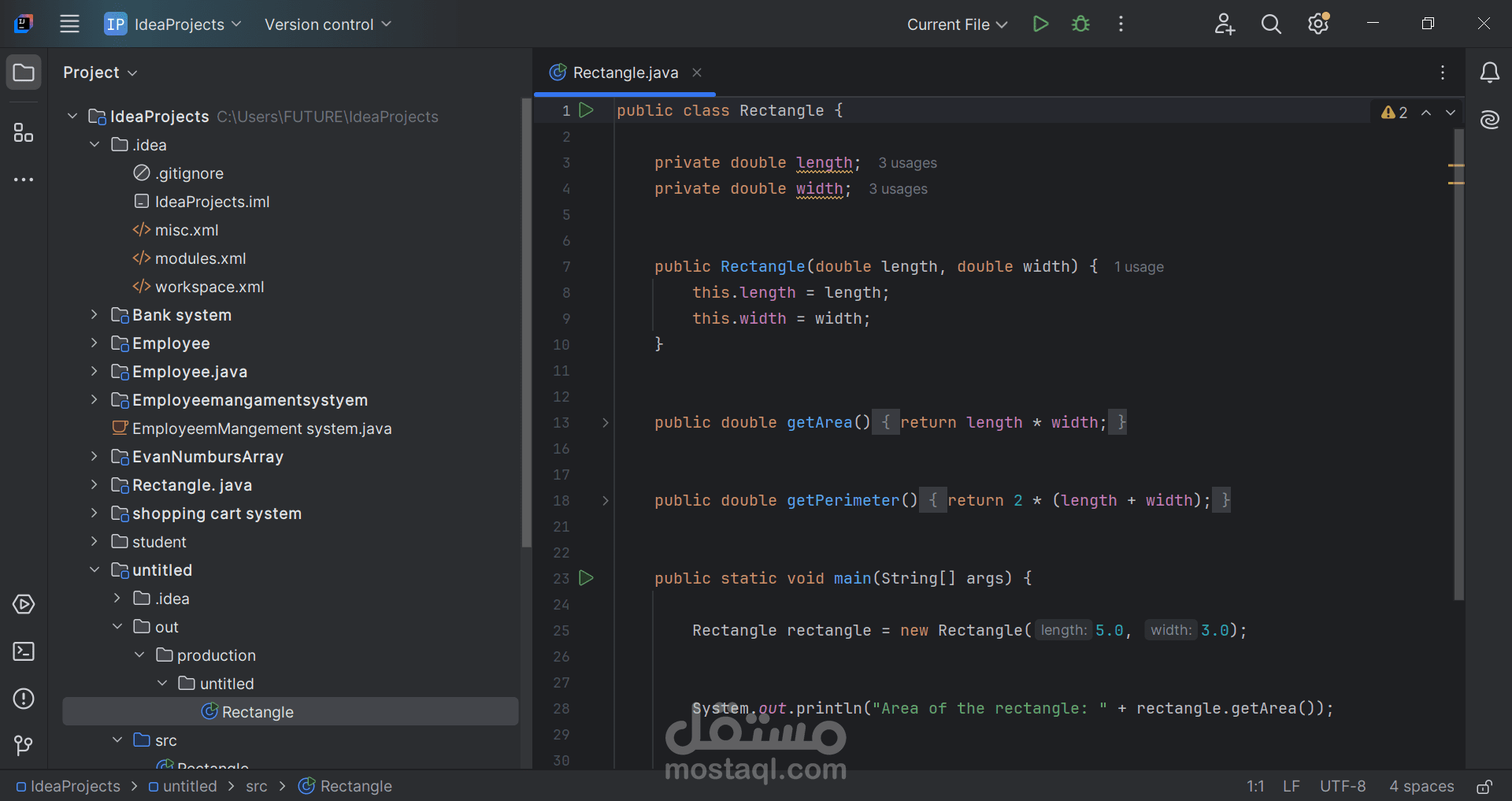Change UTF-8 file encoding
1512x801 pixels.
tap(1343, 786)
